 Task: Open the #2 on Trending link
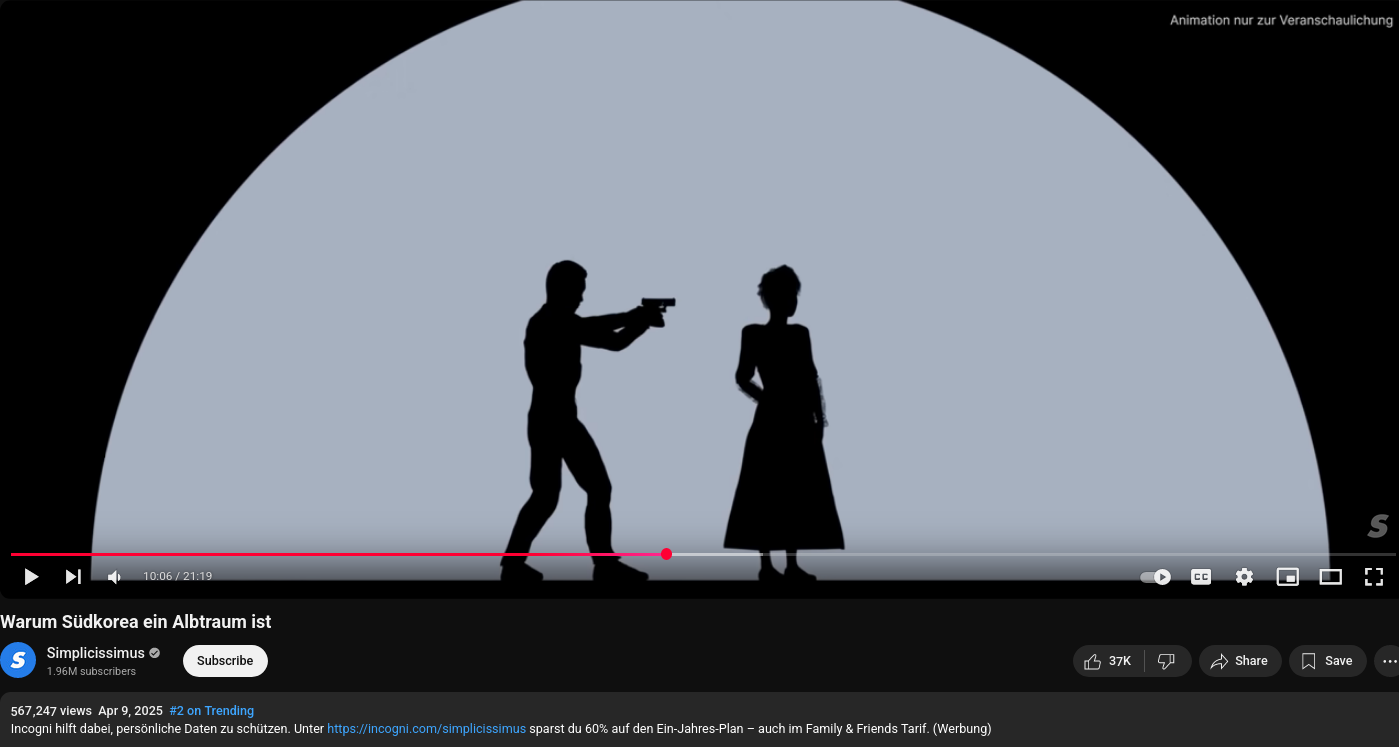212,711
